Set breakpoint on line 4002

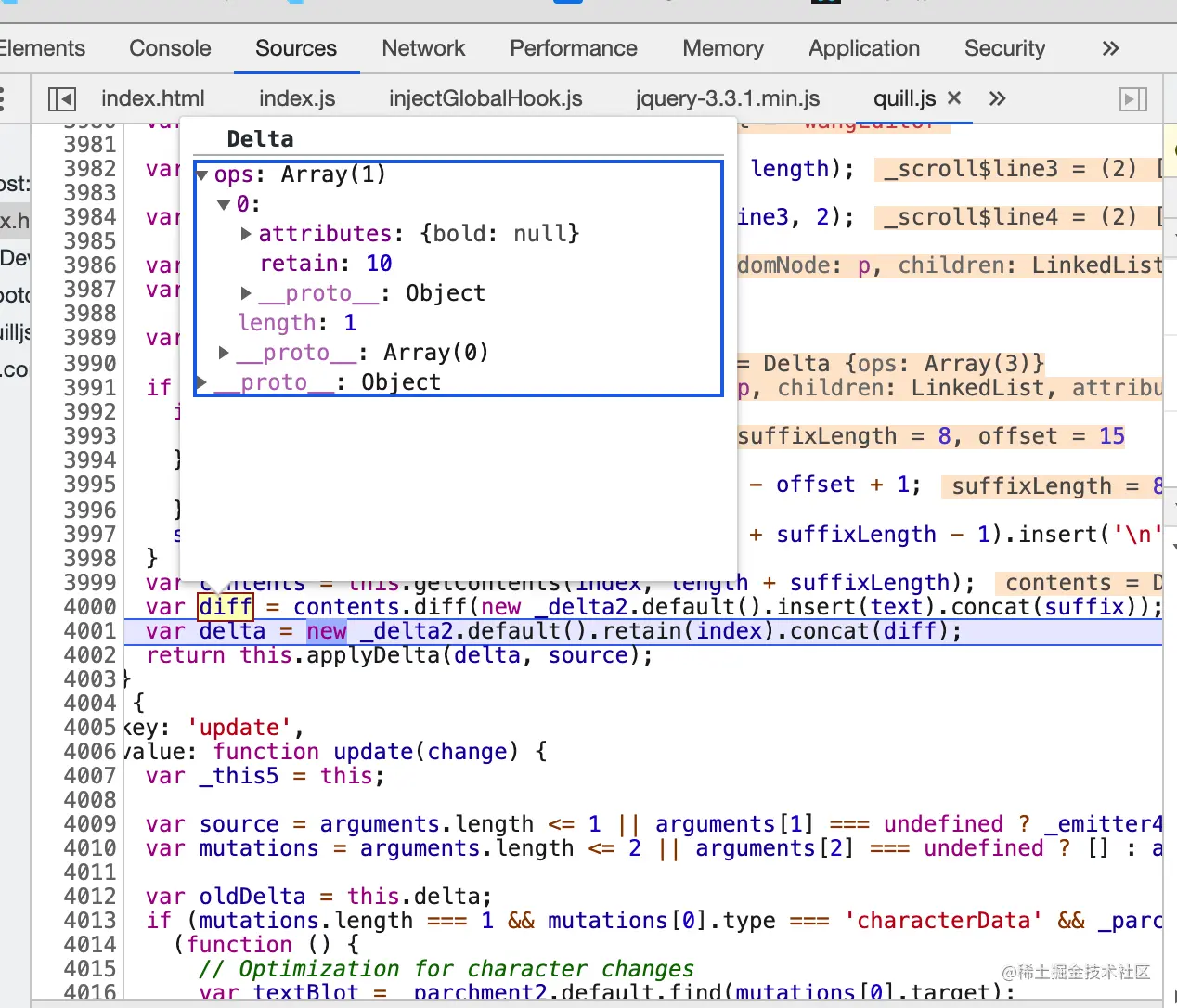point(90,655)
